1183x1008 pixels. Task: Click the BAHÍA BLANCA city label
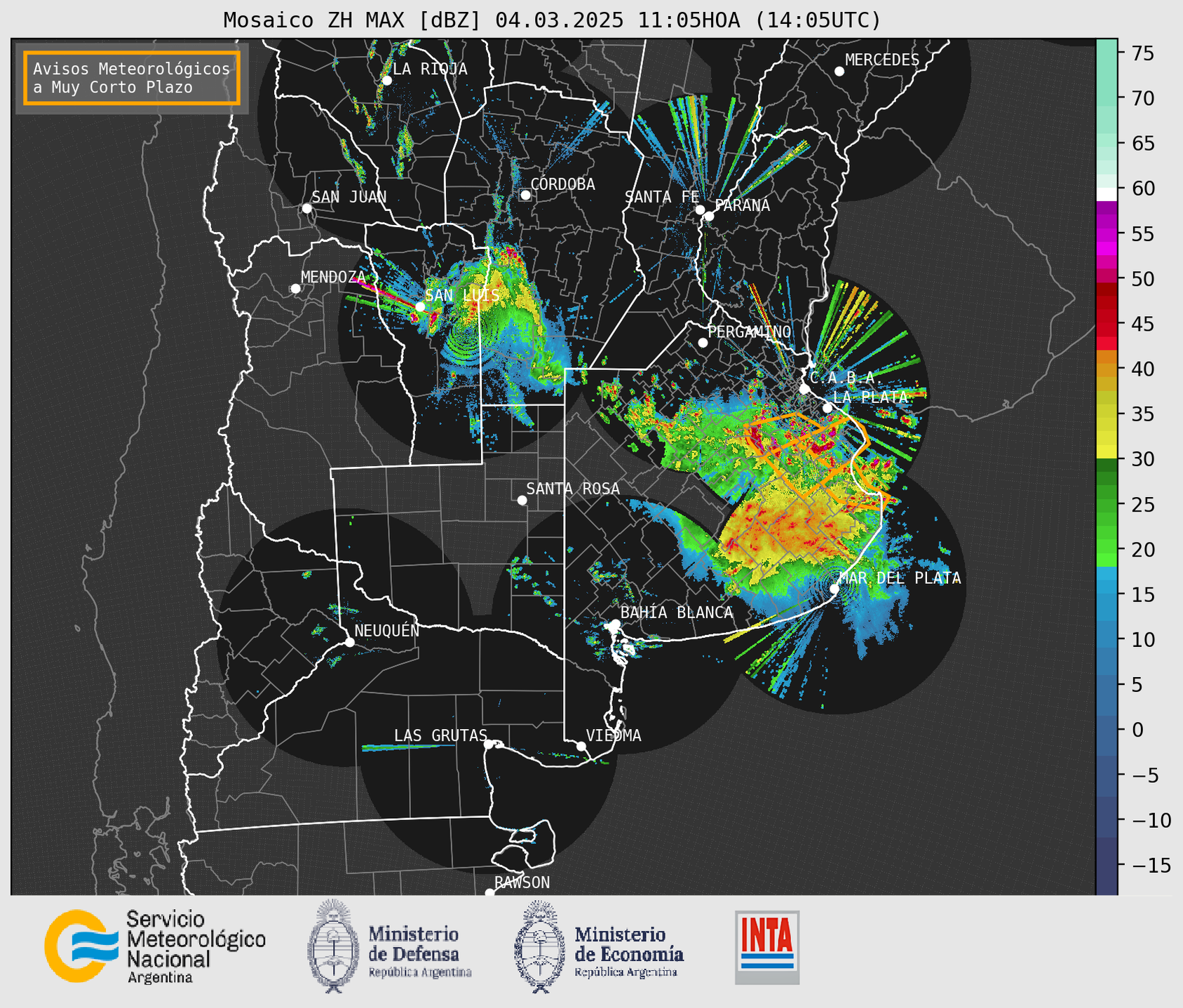pyautogui.click(x=677, y=613)
